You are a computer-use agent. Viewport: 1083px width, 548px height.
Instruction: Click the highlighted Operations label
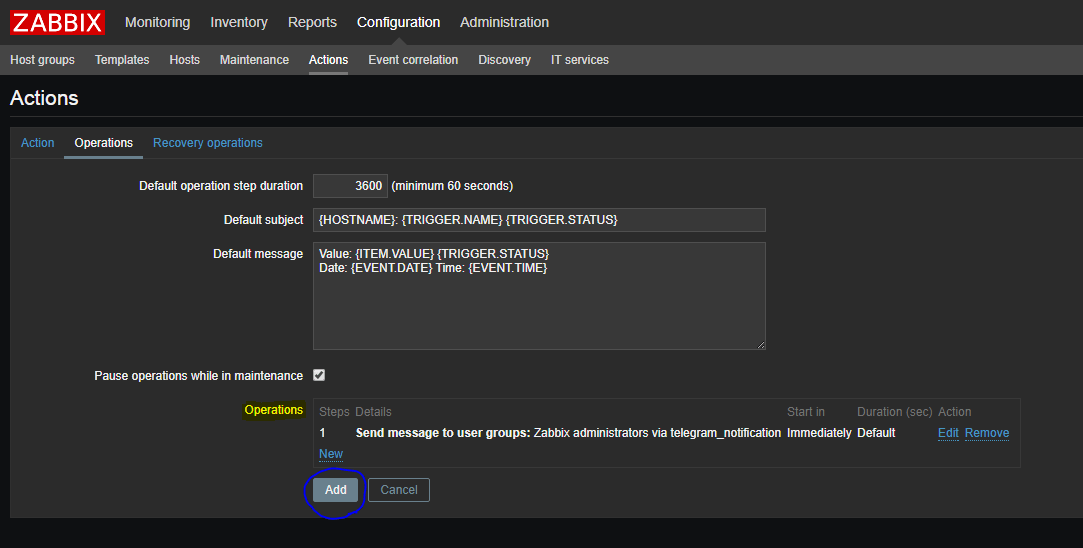click(274, 410)
